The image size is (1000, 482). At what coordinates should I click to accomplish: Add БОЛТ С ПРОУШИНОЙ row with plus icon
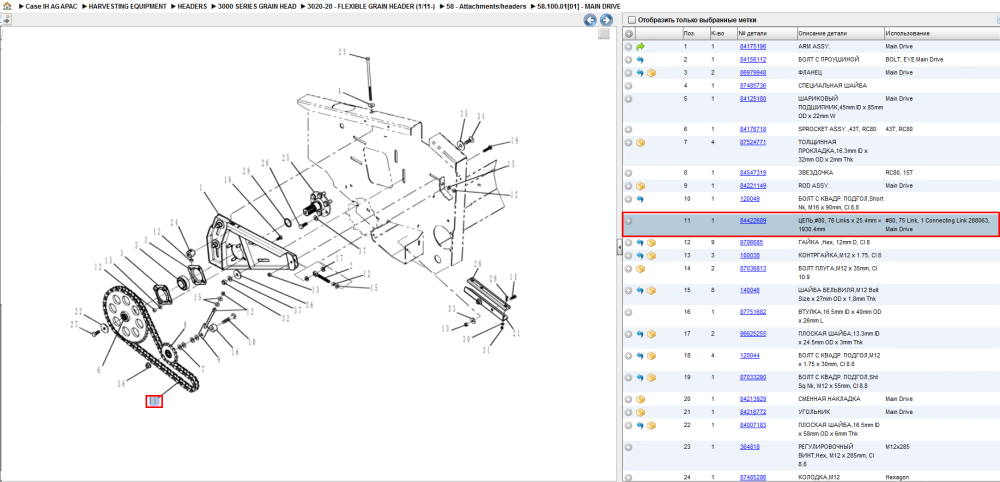pos(629,60)
